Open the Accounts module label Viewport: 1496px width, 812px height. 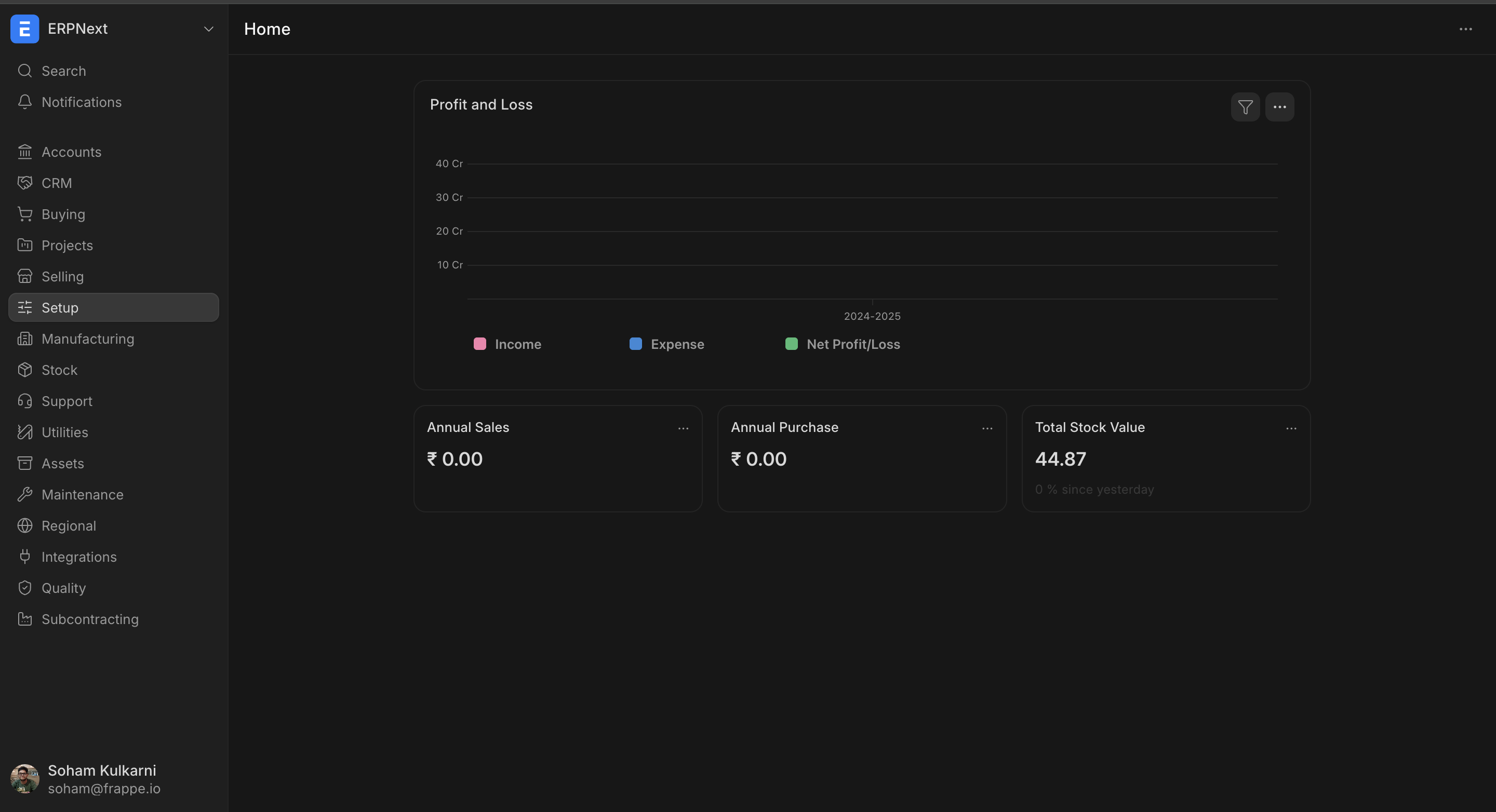[72, 152]
